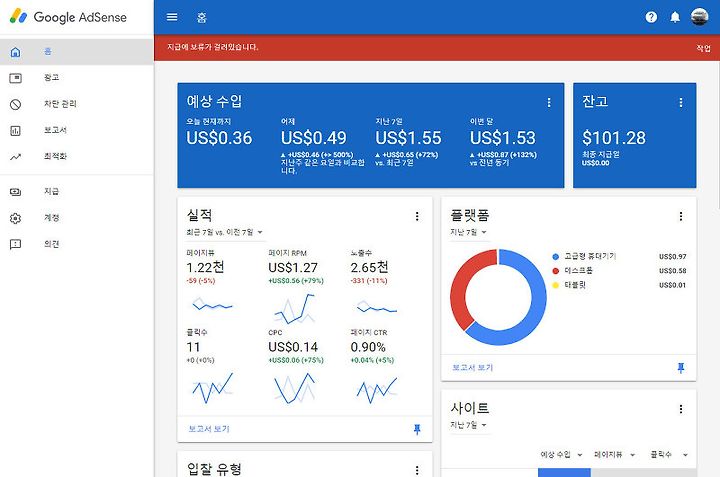
Task: Click the red 데스크톱 legend dot
Action: [556, 271]
